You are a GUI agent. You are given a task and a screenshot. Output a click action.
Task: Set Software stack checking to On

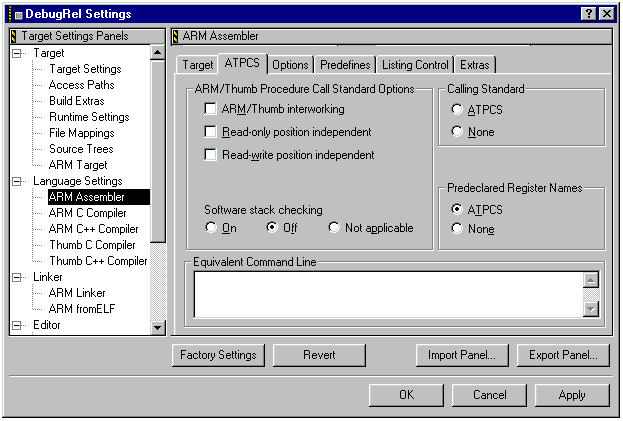click(x=211, y=228)
